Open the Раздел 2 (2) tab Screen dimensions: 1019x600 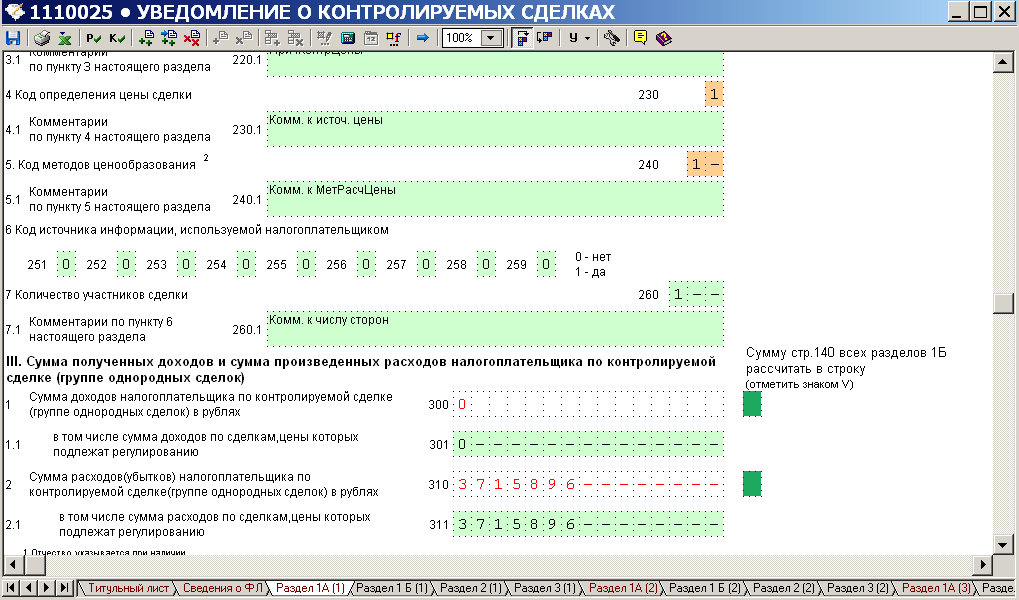tap(783, 588)
